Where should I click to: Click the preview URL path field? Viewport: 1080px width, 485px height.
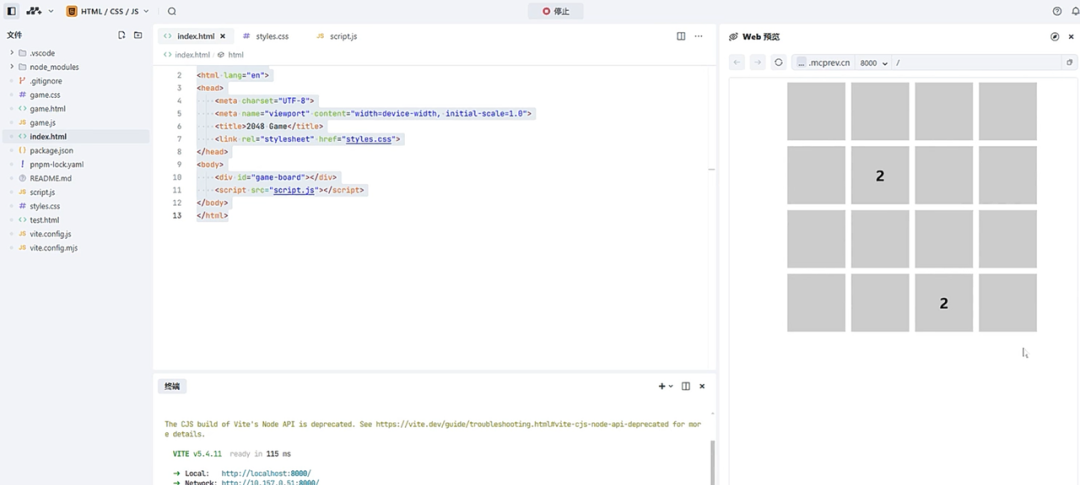coord(977,63)
